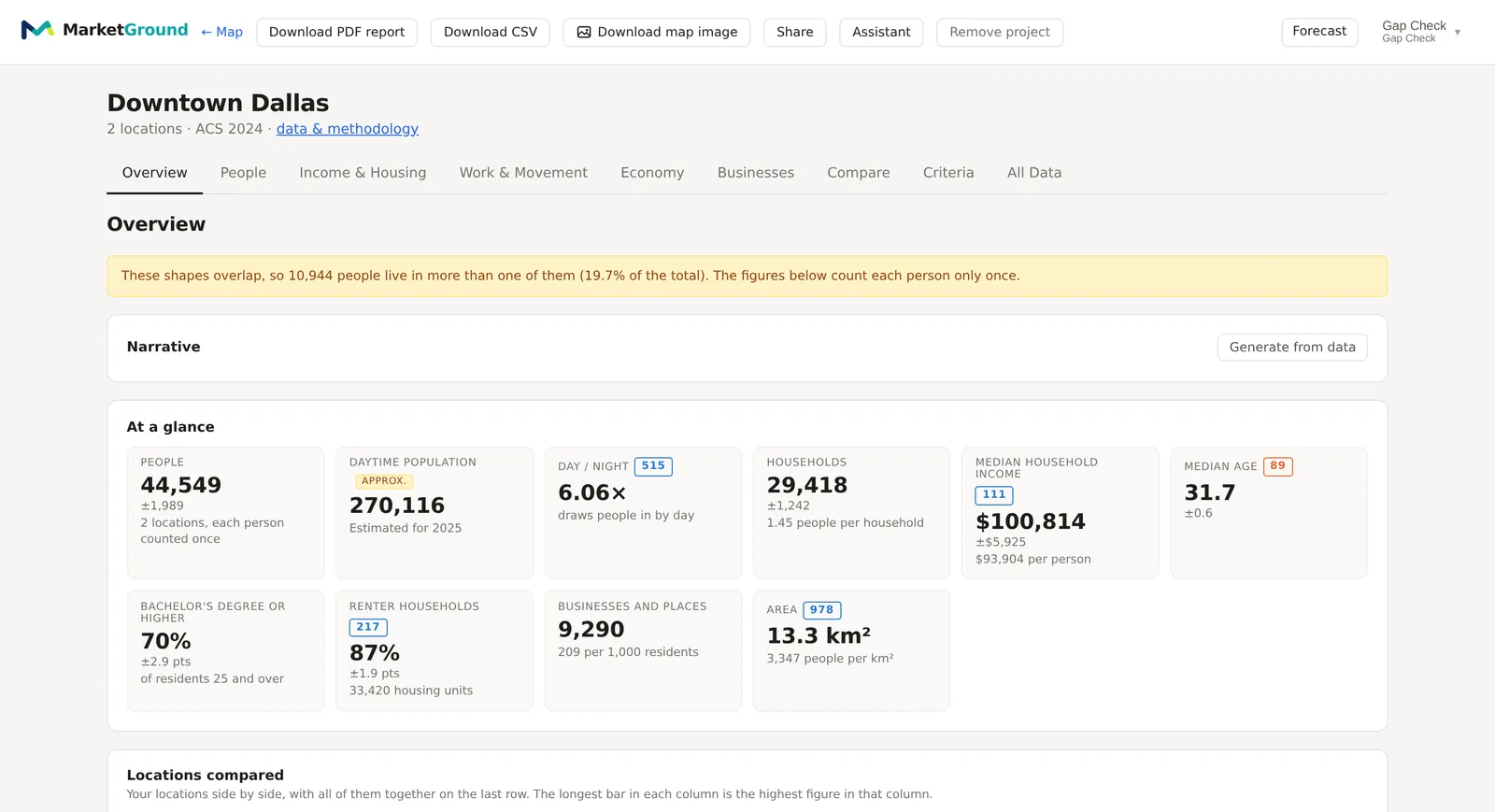The image size is (1495, 812).
Task: Click the 70% bachelor's degree figure
Action: click(166, 642)
